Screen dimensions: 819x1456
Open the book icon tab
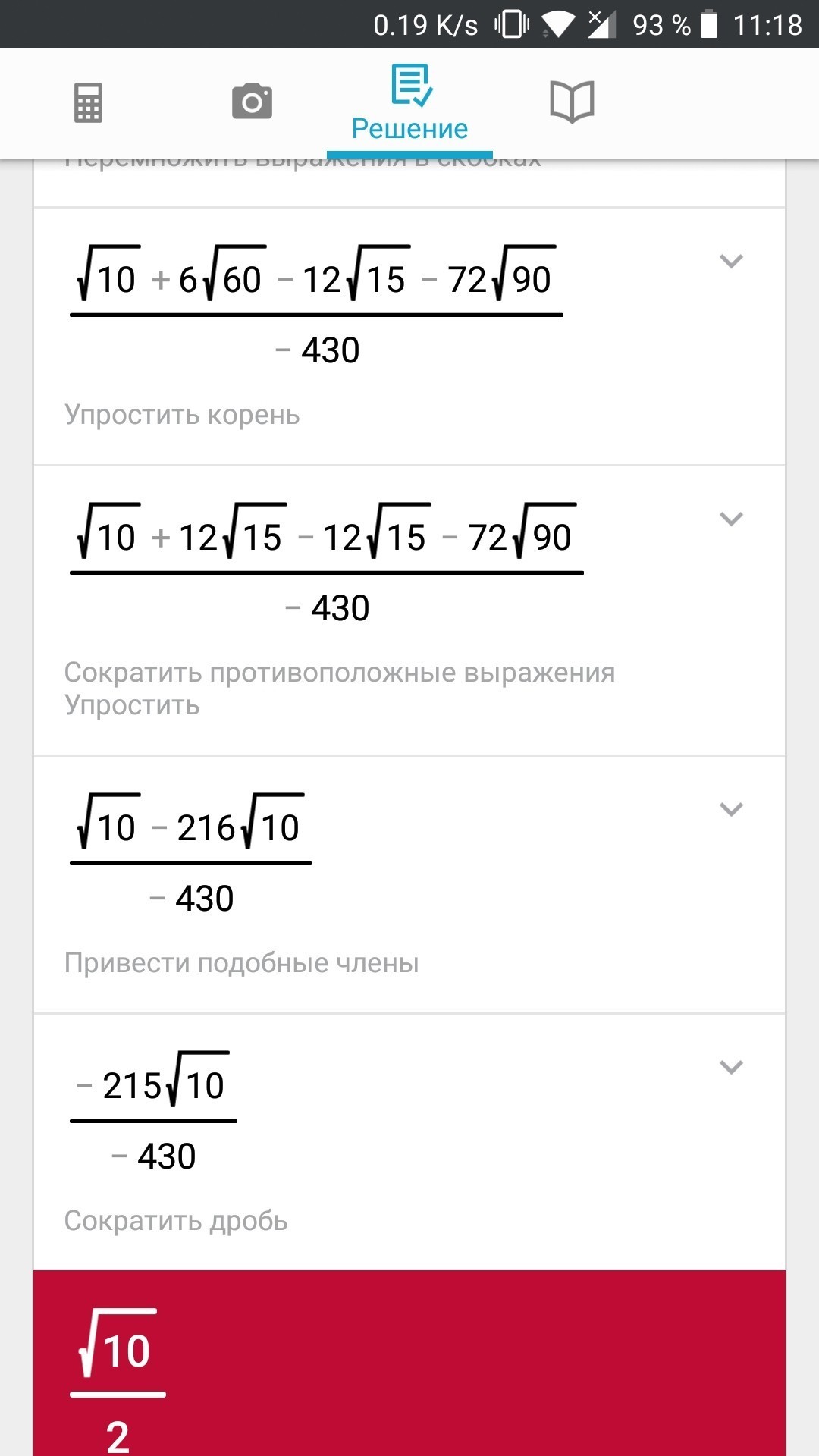click(x=572, y=102)
